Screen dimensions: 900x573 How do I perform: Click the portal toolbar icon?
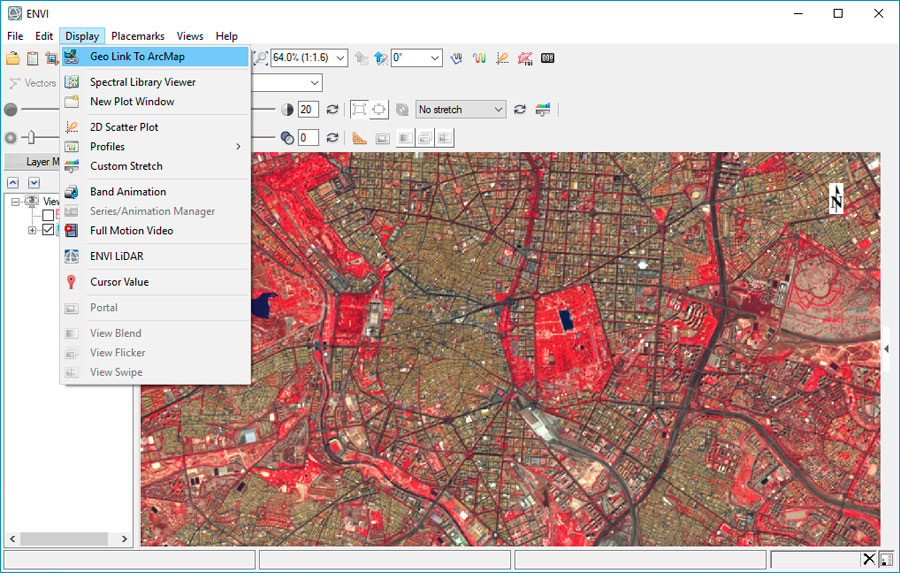pyautogui.click(x=382, y=138)
